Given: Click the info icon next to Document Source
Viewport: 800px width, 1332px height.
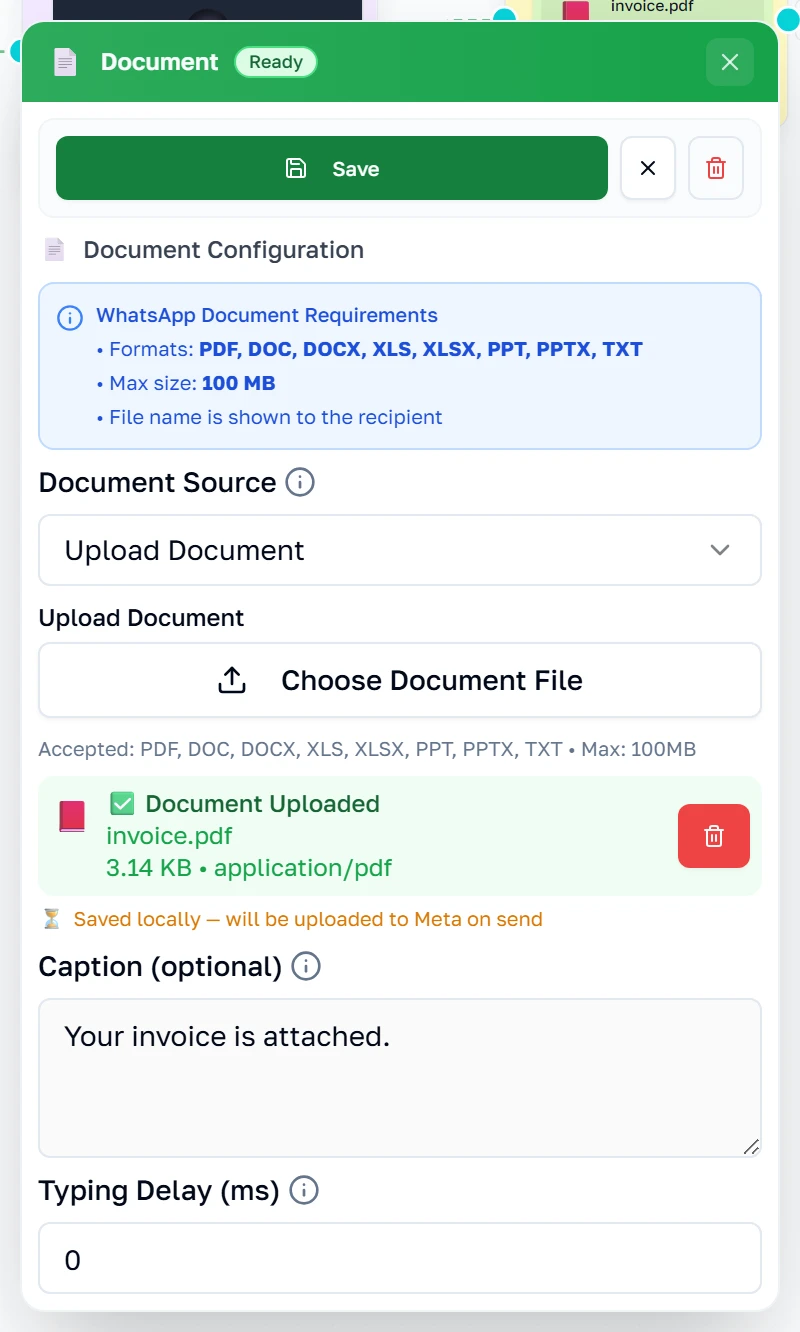Looking at the screenshot, I should pyautogui.click(x=300, y=483).
